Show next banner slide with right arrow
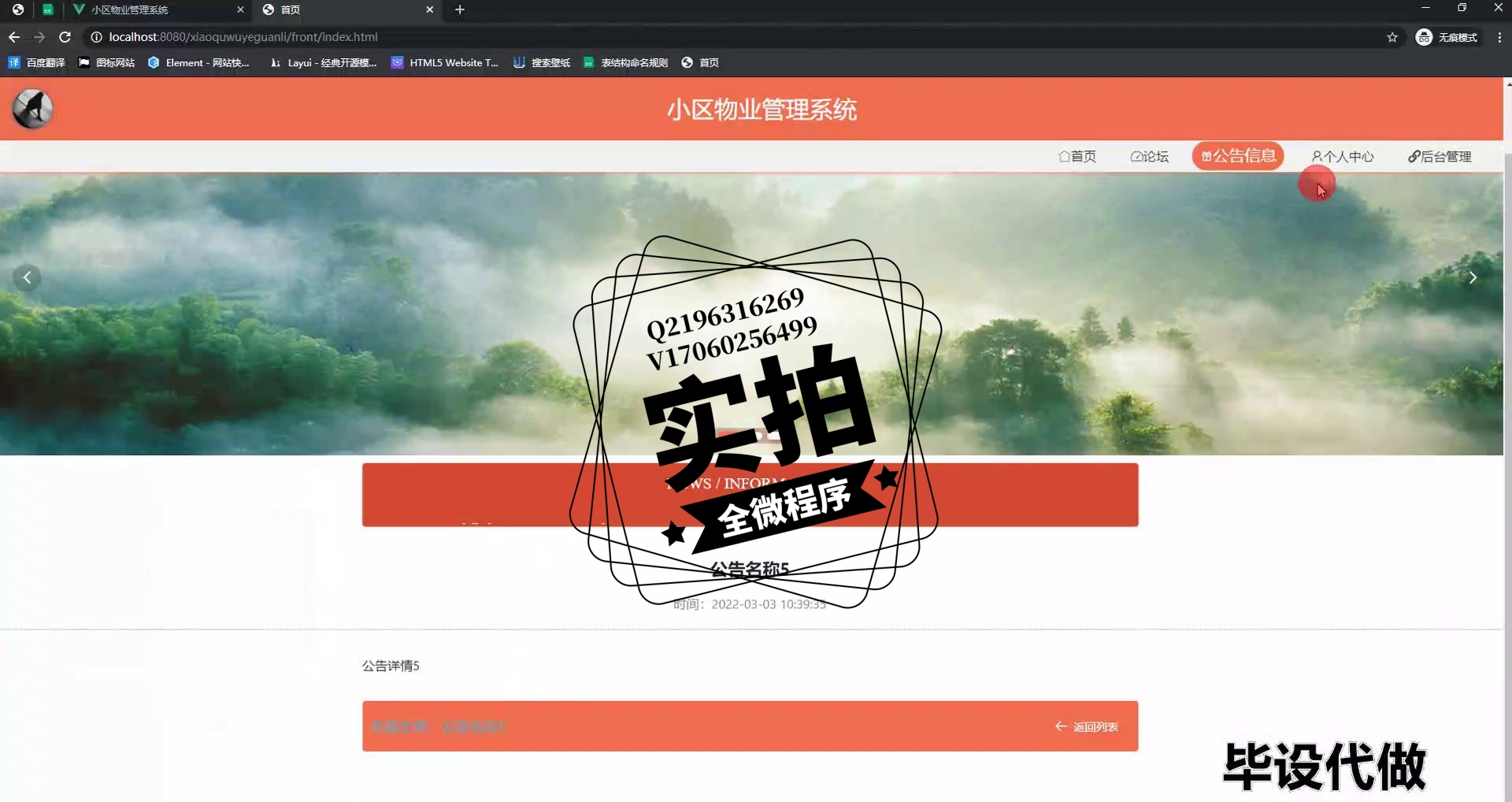 pos(1473,277)
